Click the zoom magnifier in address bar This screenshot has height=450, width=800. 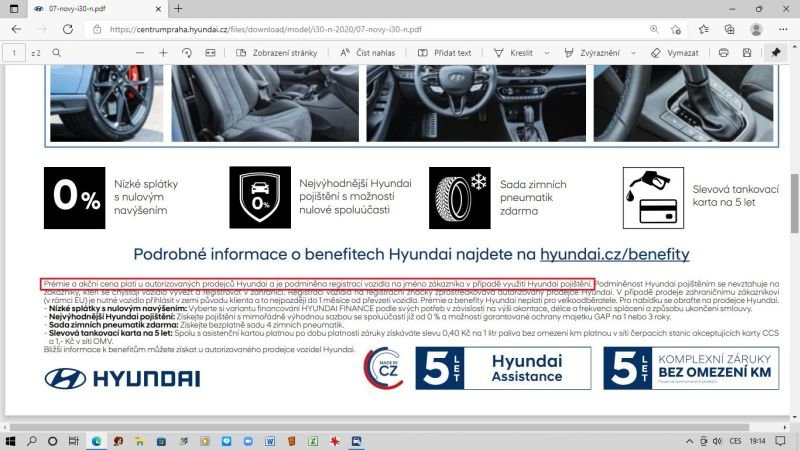coord(654,29)
